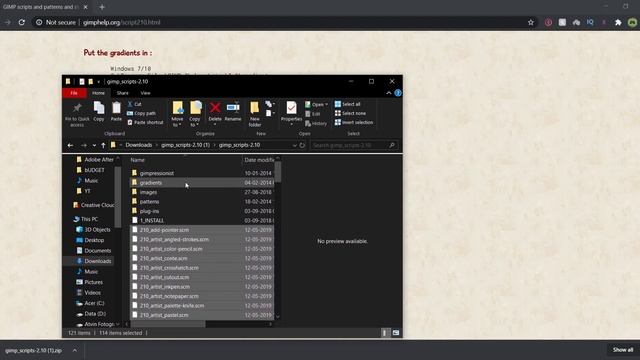Open the recent locations dropdown arrow
The height and width of the screenshot is (360, 640).
pyautogui.click(x=94, y=145)
